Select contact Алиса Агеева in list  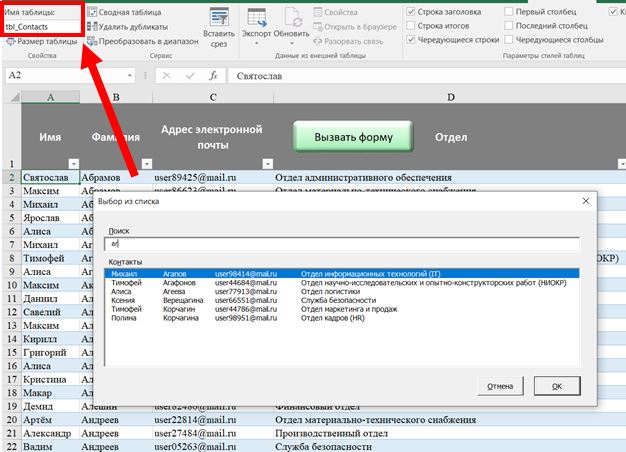click(x=342, y=291)
